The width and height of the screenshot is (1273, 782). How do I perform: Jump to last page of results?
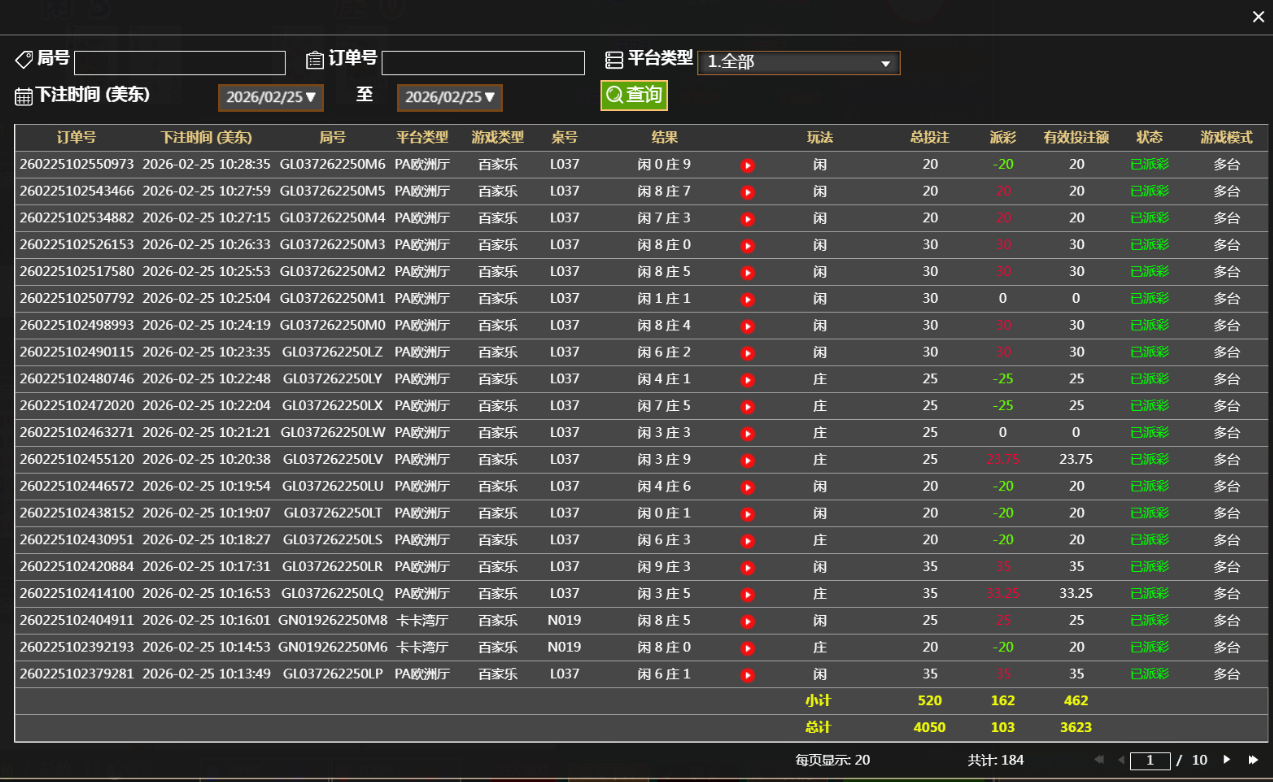tap(1253, 760)
